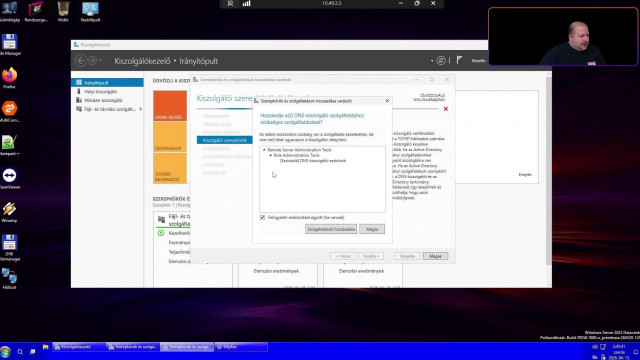This screenshot has height=360, width=640.
Task: Click the signal bars icon in remote session bar
Action: (246, 3)
